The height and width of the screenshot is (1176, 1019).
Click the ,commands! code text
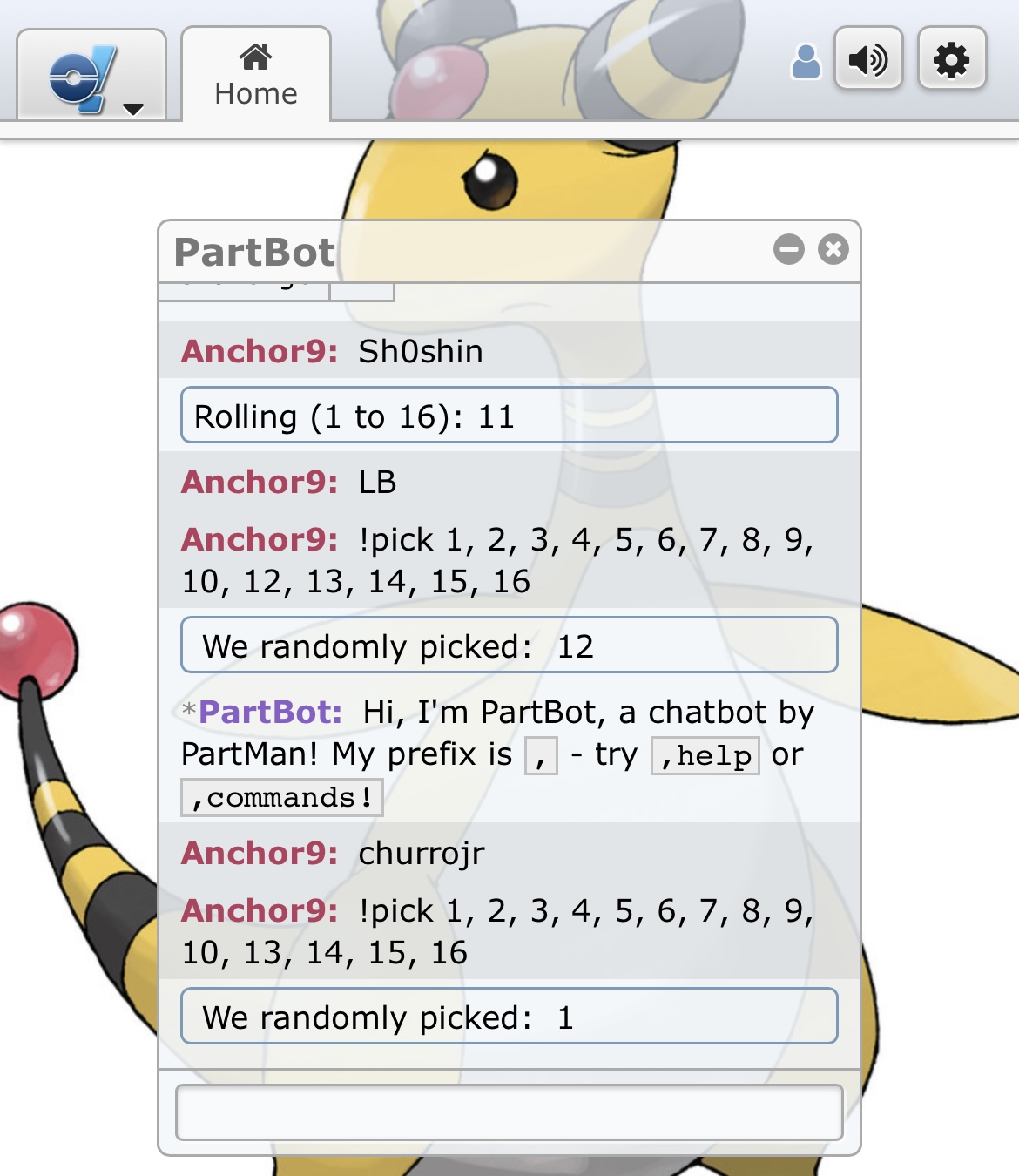281,797
